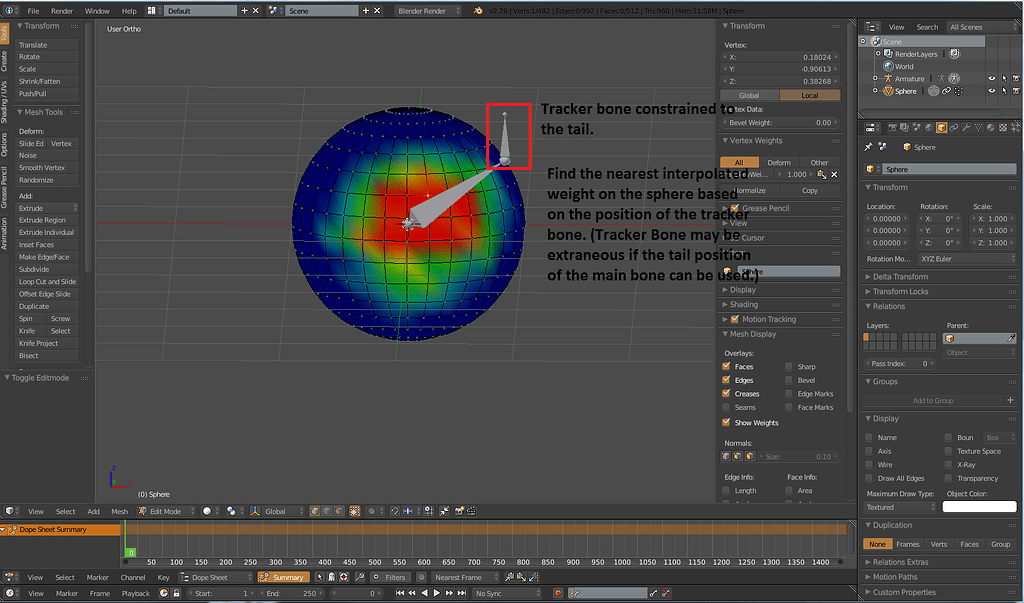
Task: Click the snap magnet icon in 3D header
Action: [395, 511]
